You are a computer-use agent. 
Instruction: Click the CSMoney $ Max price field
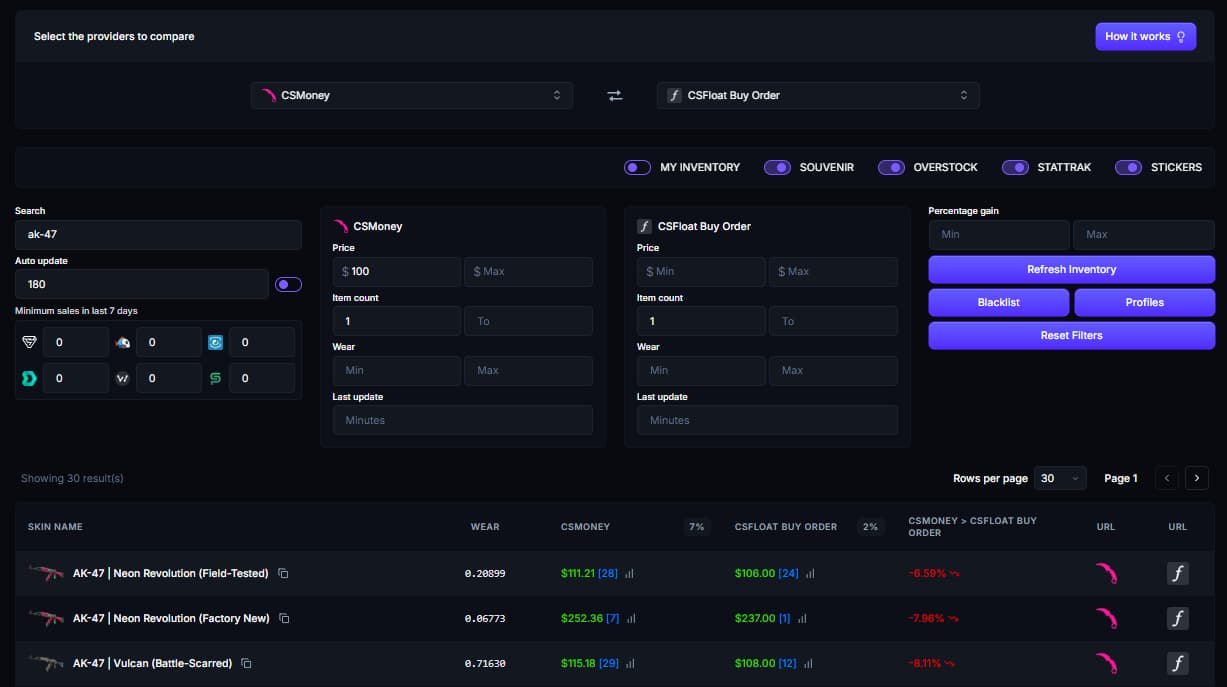pyautogui.click(x=528, y=271)
